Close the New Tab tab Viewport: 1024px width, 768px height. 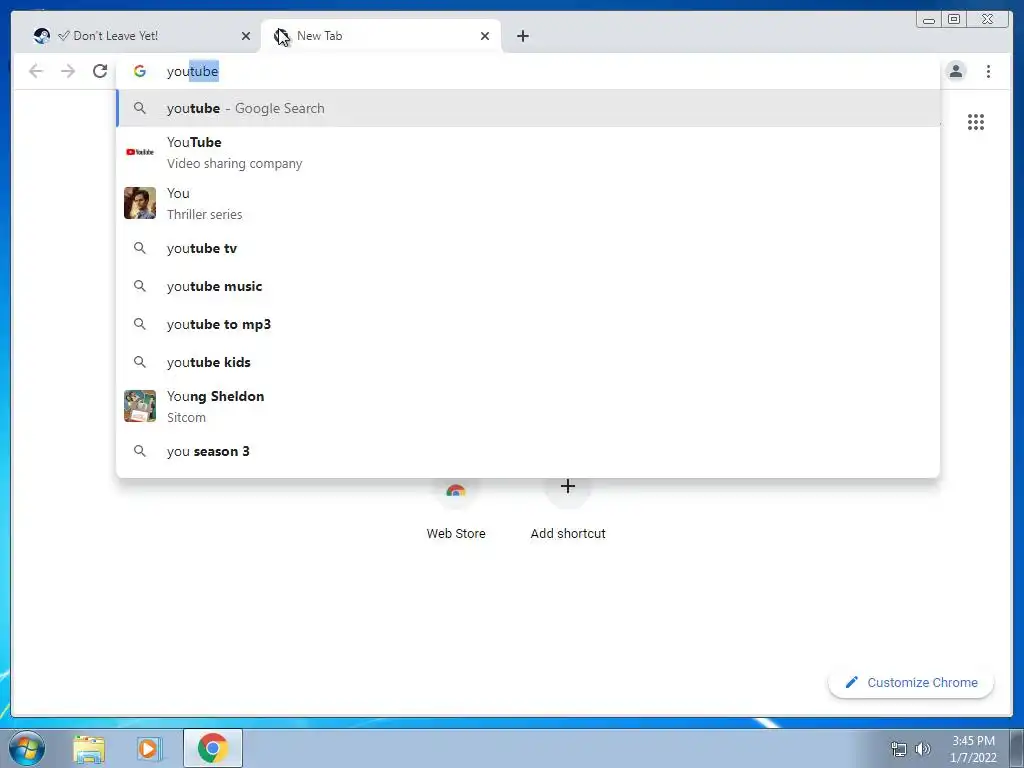[485, 36]
